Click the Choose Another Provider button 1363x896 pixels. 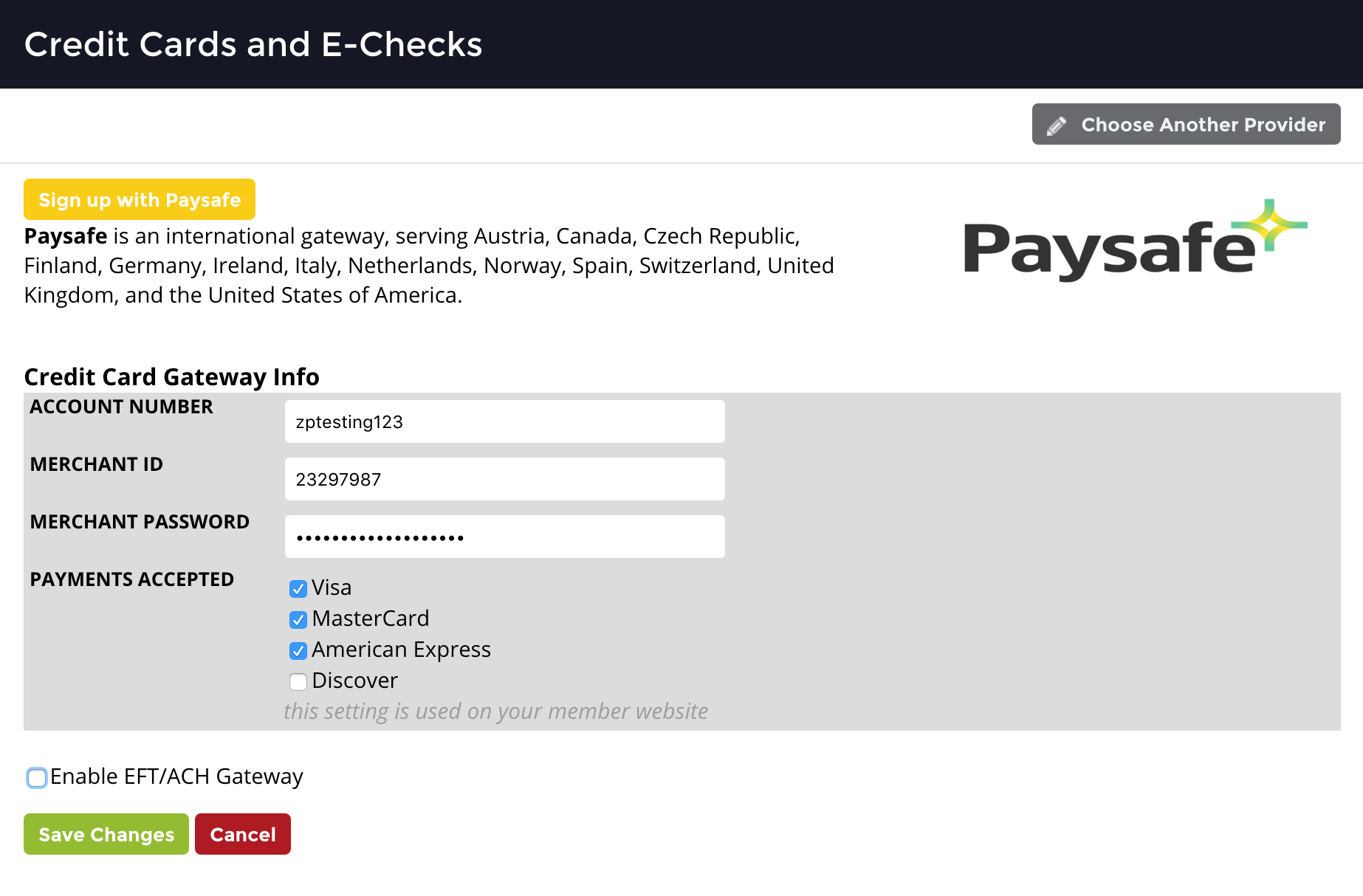(1186, 124)
